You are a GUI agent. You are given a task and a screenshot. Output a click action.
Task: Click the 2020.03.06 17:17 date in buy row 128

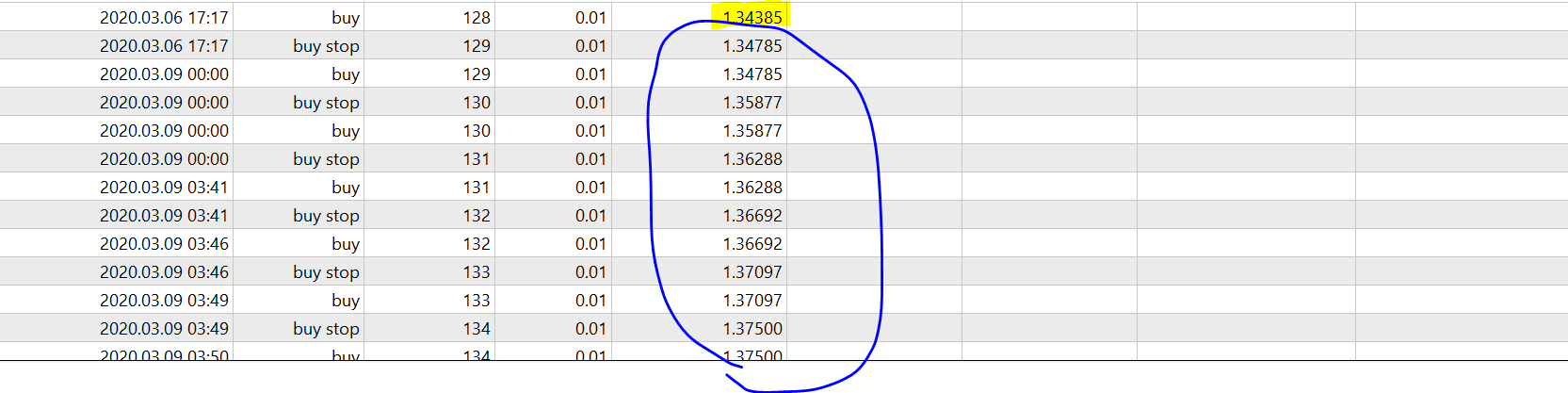coord(164,17)
